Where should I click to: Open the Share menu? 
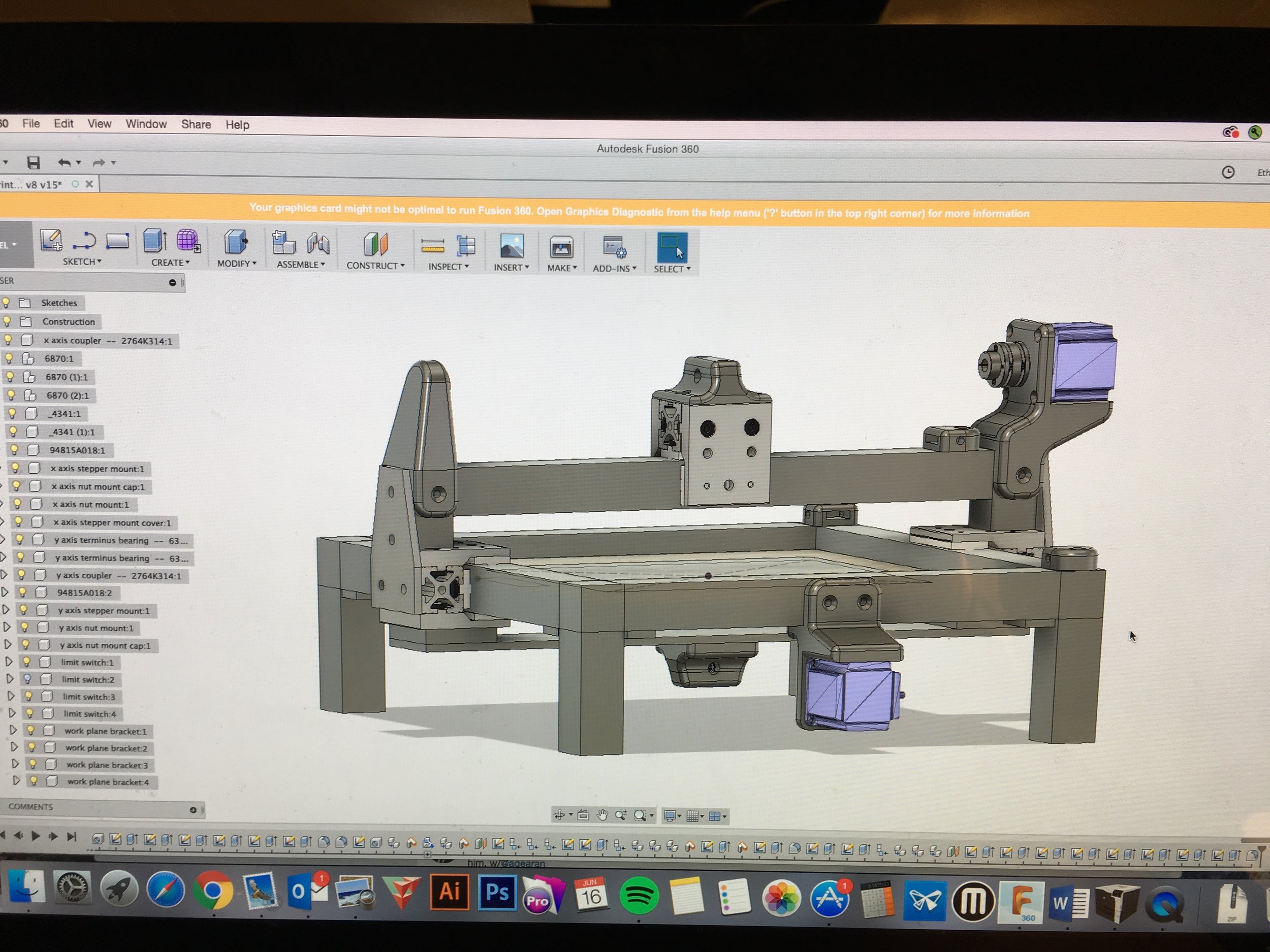point(197,124)
